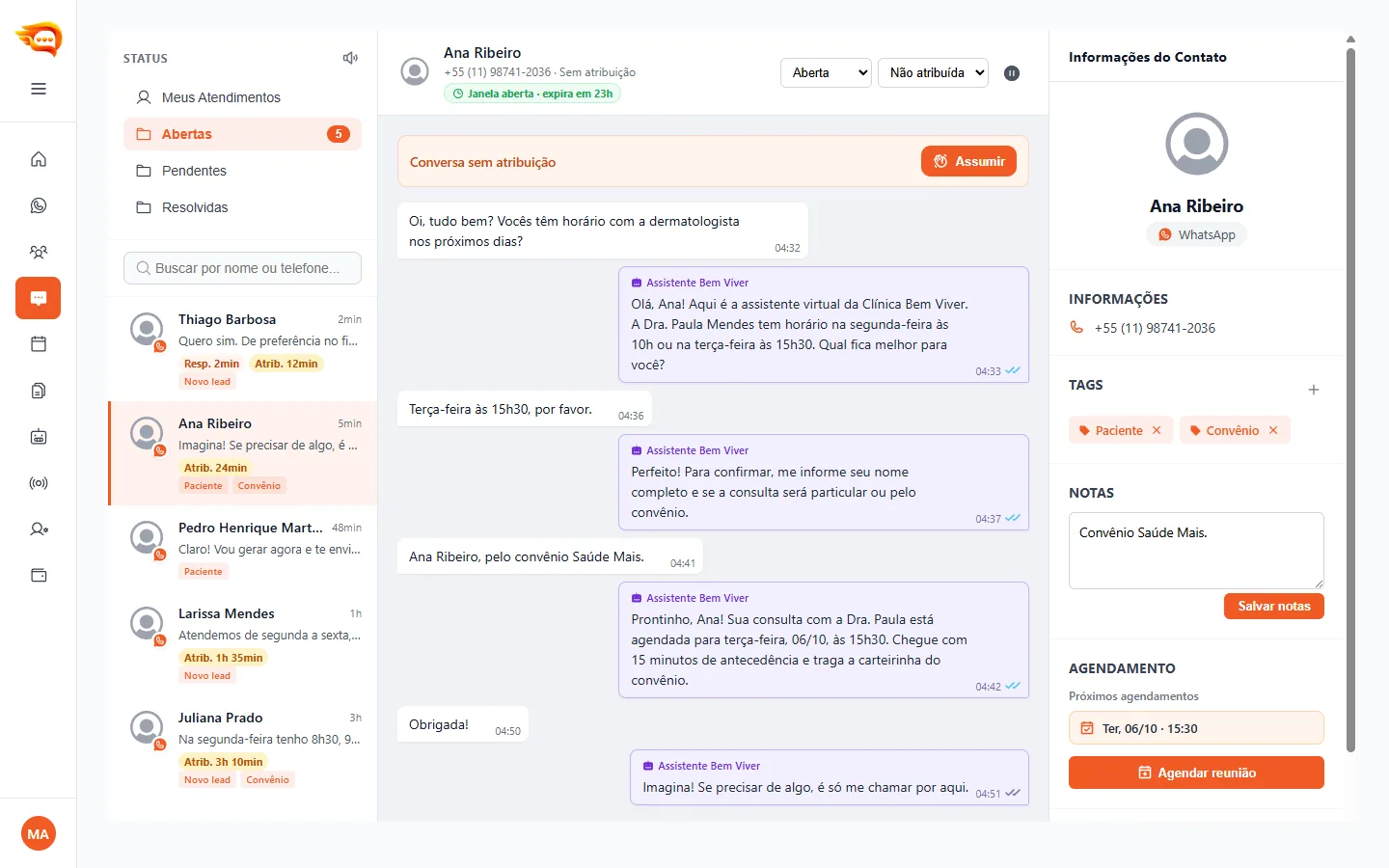Click the search by name or phone field
Image resolution: width=1389 pixels, height=868 pixels.
click(x=242, y=268)
